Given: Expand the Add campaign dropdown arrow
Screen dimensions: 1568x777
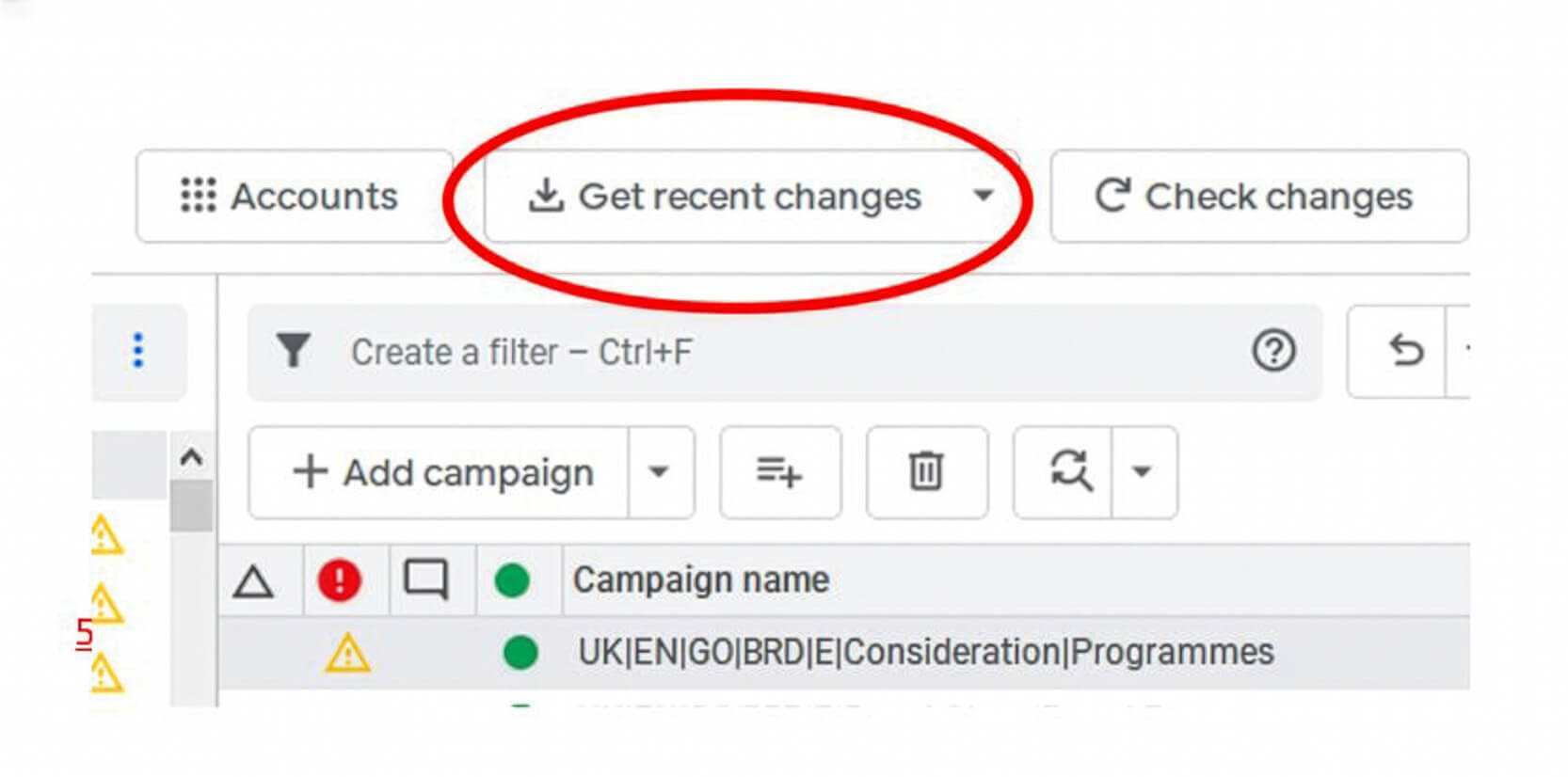Looking at the screenshot, I should click(660, 472).
